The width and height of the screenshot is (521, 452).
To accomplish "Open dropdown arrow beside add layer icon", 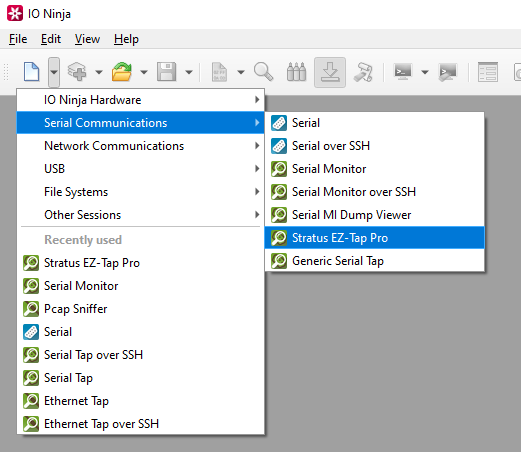I will (99, 72).
